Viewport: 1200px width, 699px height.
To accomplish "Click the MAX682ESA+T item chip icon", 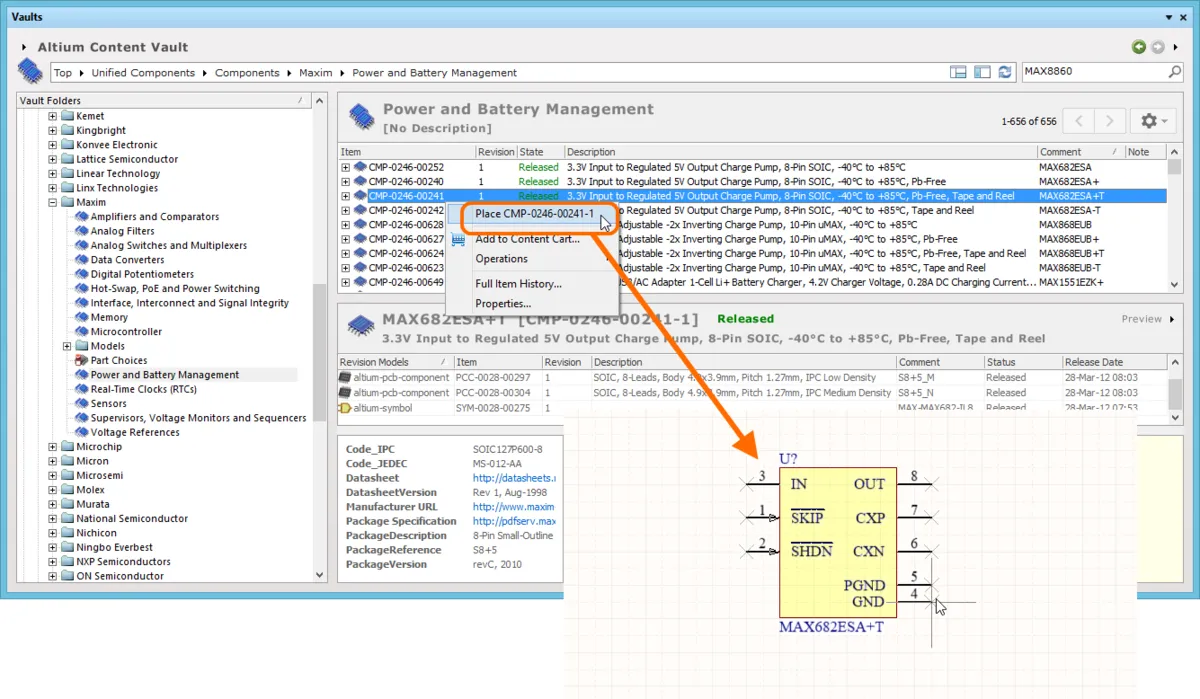I will (x=360, y=326).
